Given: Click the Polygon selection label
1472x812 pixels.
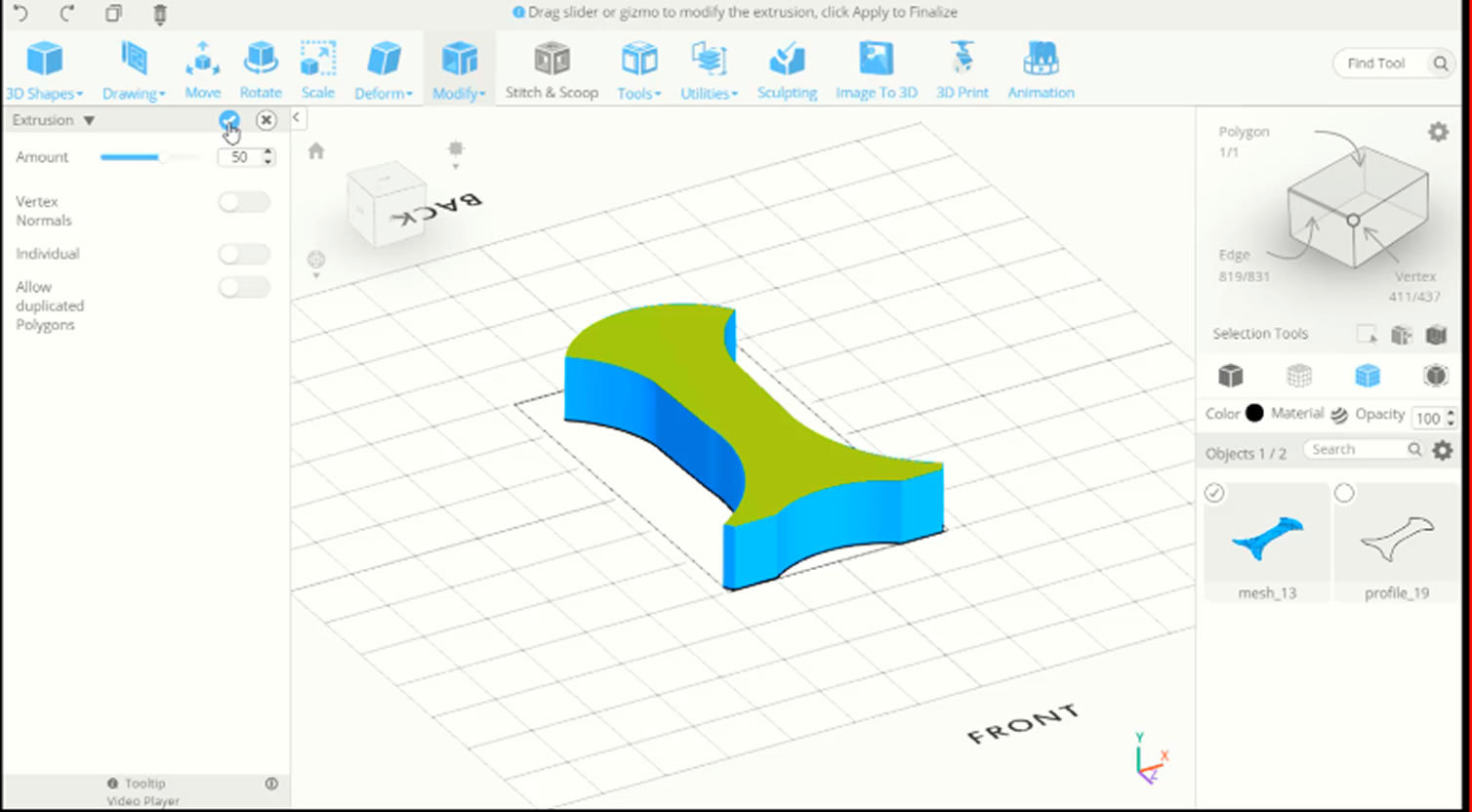Looking at the screenshot, I should click(x=1244, y=132).
